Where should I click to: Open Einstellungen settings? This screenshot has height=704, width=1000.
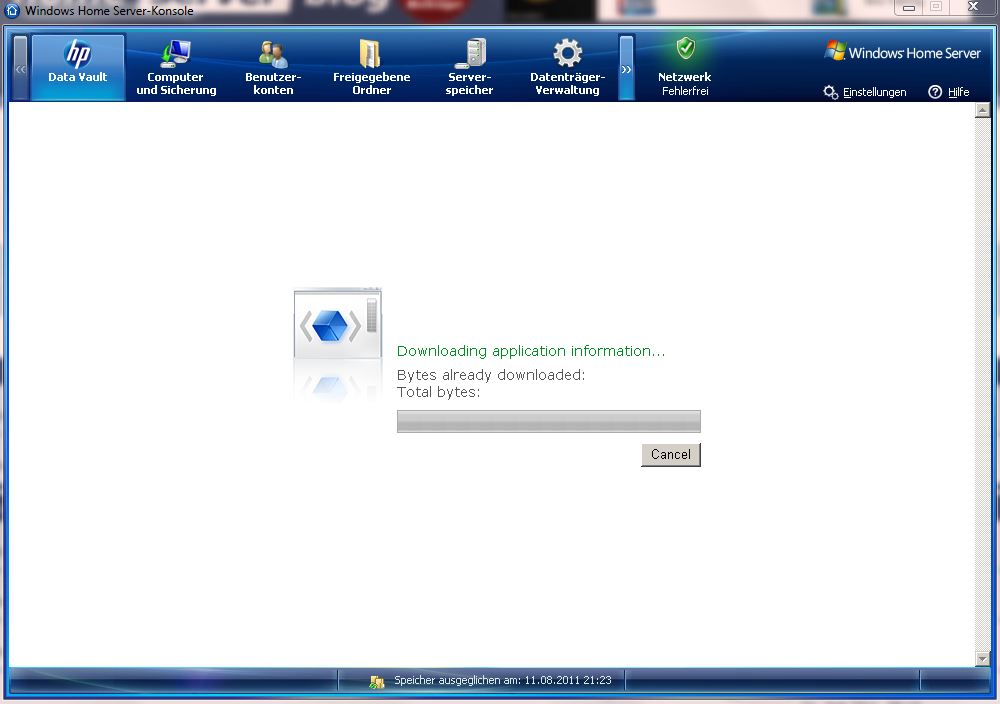(x=865, y=92)
